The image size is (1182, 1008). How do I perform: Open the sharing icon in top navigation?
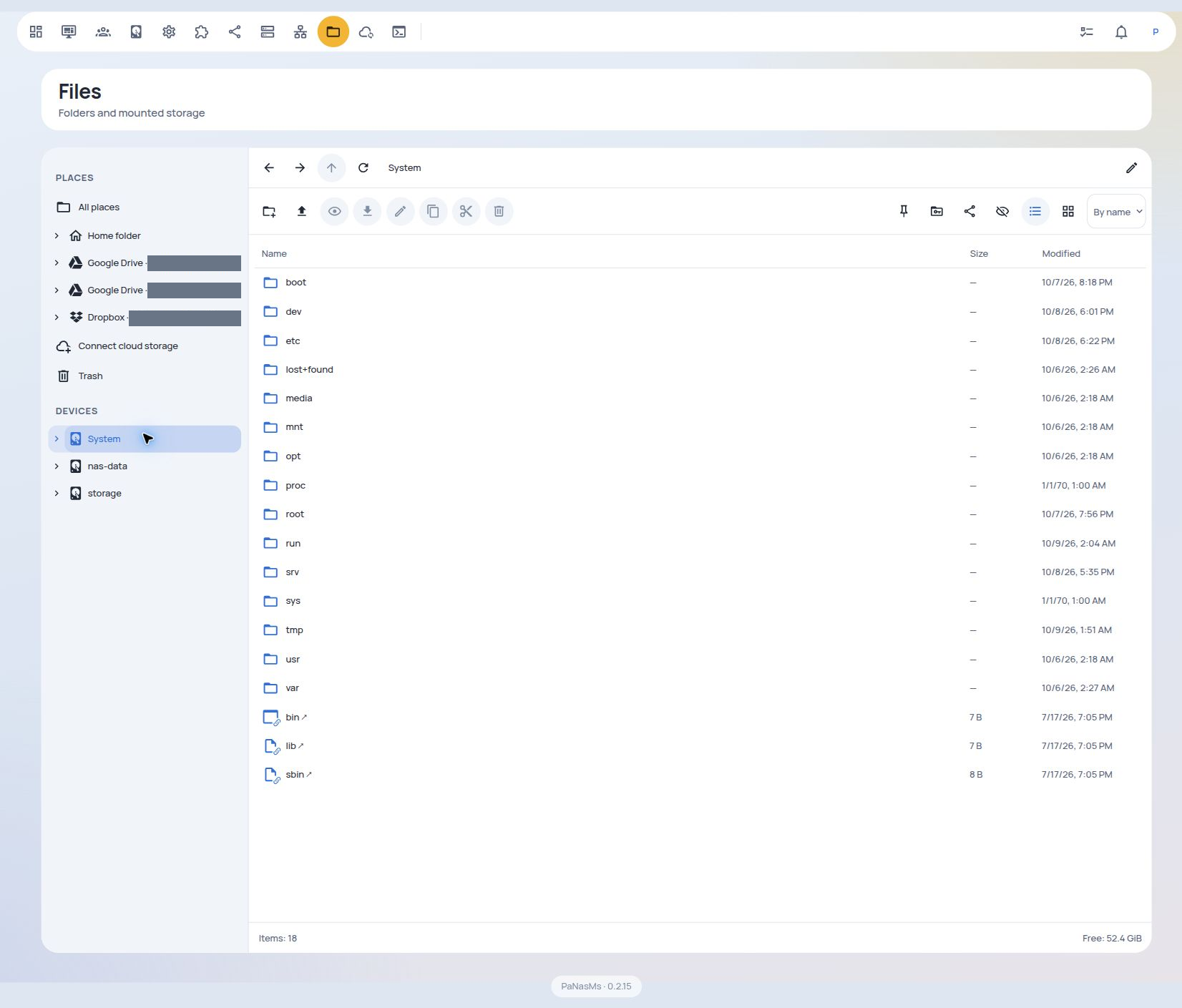(235, 31)
